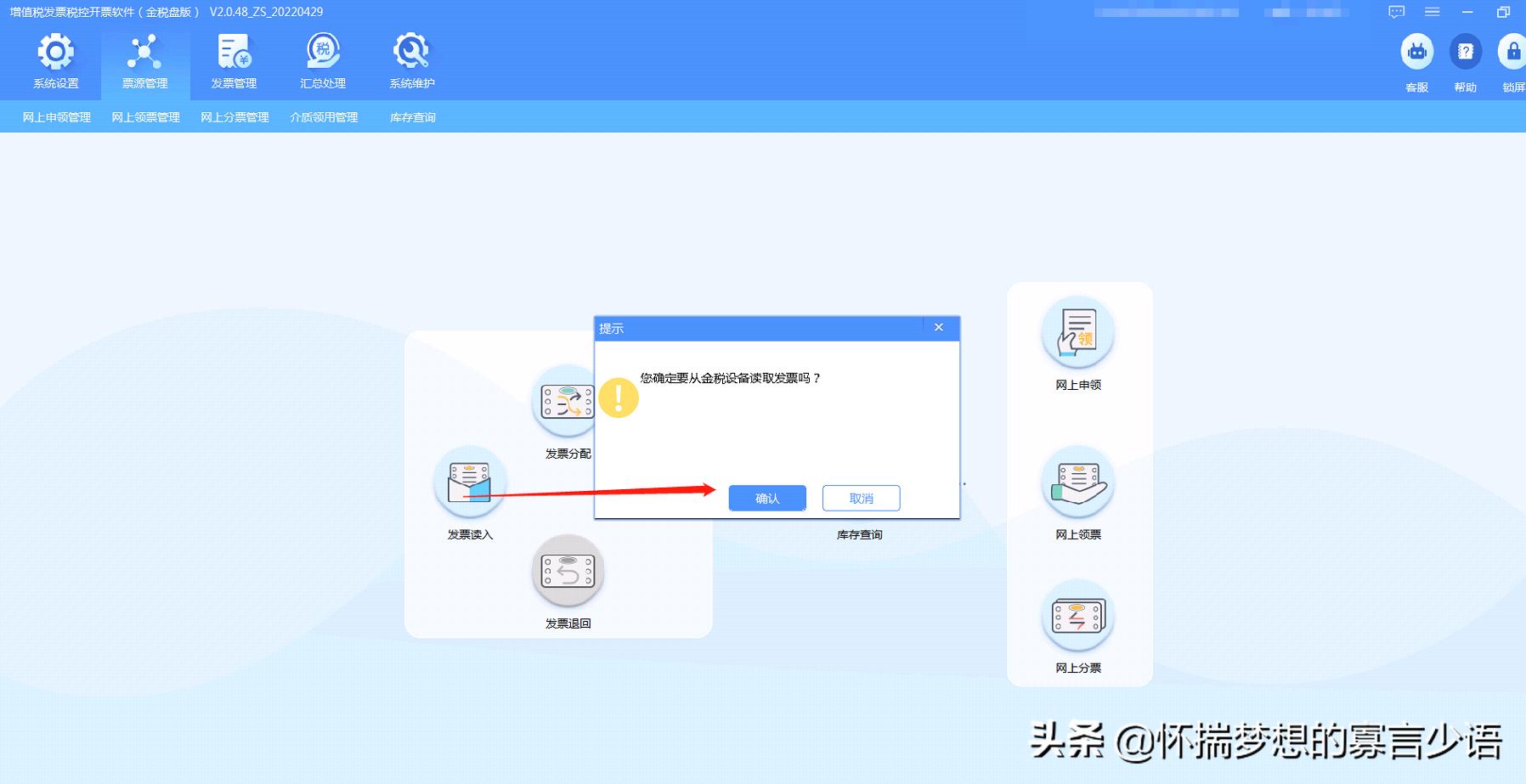1526x784 pixels.
Task: Click the 发票退回 invoice return icon
Action: point(568,571)
